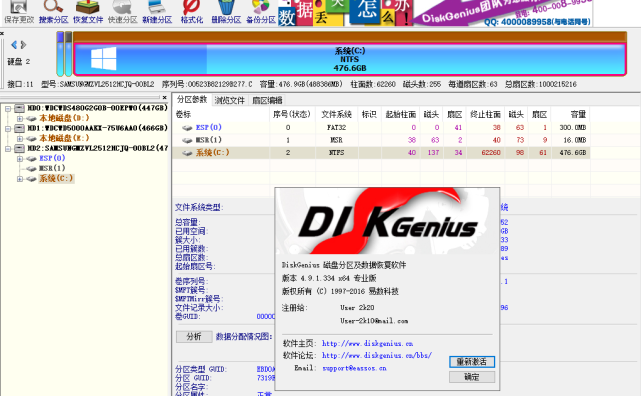
Task: Open the http://www.diskgenius.cn homepage link
Action: click(x=367, y=343)
